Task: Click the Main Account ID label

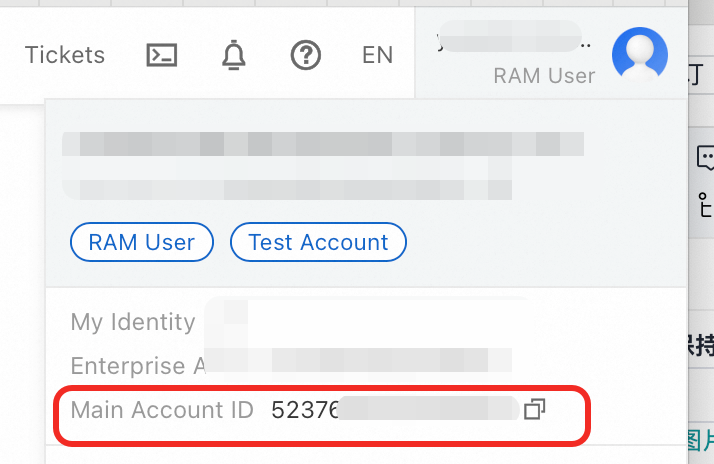Action: (161, 409)
